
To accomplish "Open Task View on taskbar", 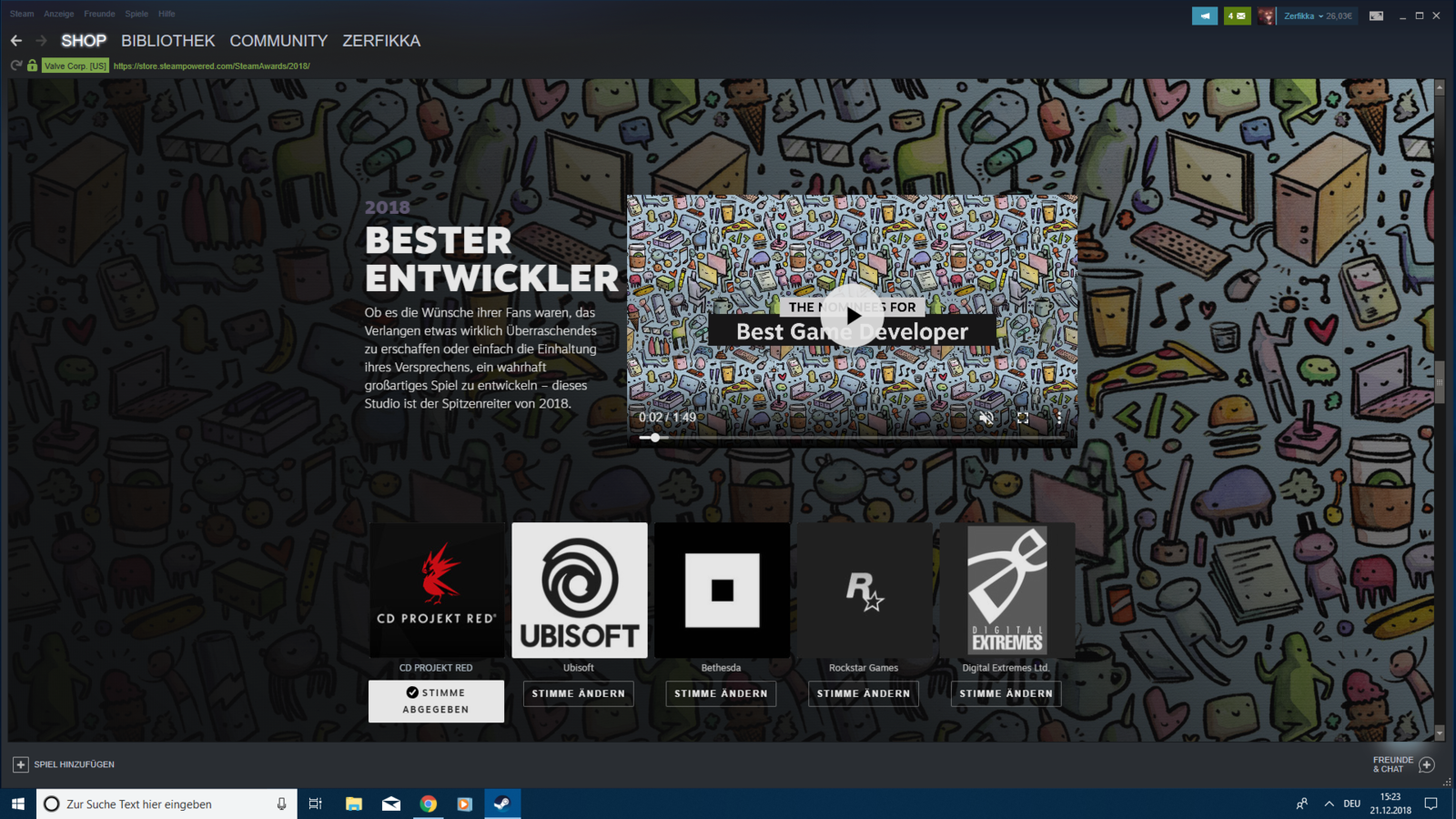I will [x=315, y=804].
